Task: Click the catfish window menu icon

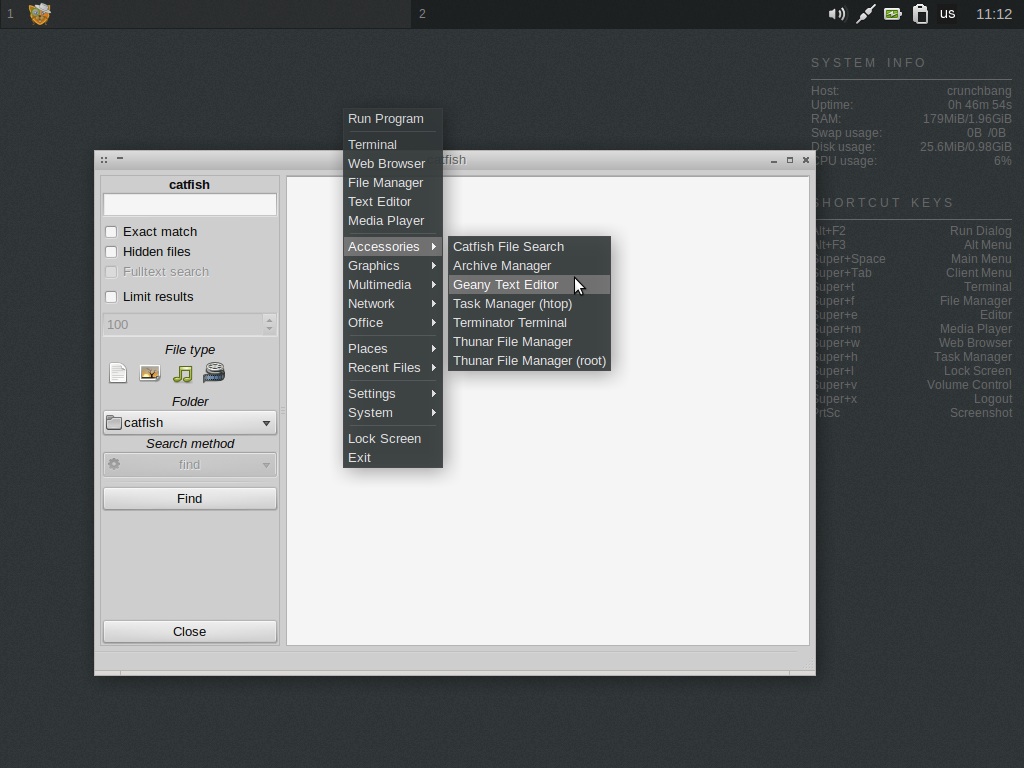Action: 104,159
